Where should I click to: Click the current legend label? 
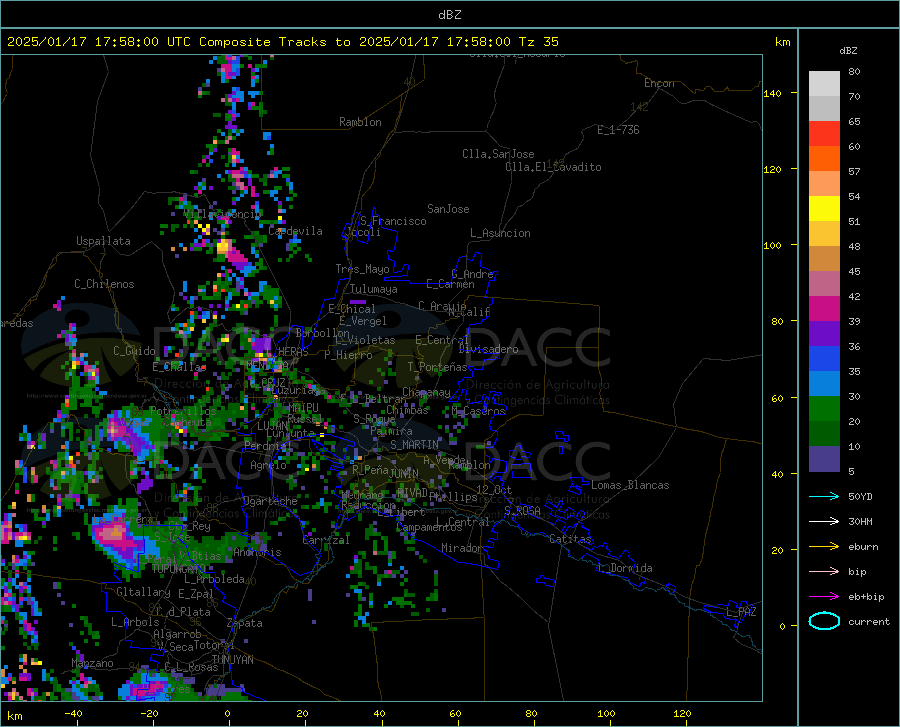(x=869, y=621)
